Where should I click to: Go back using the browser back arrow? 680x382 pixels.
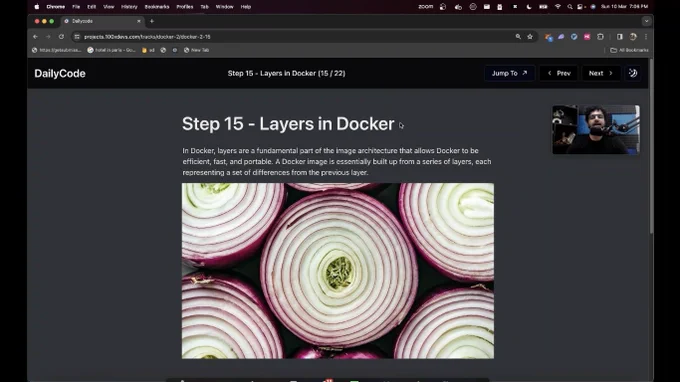[x=36, y=37]
